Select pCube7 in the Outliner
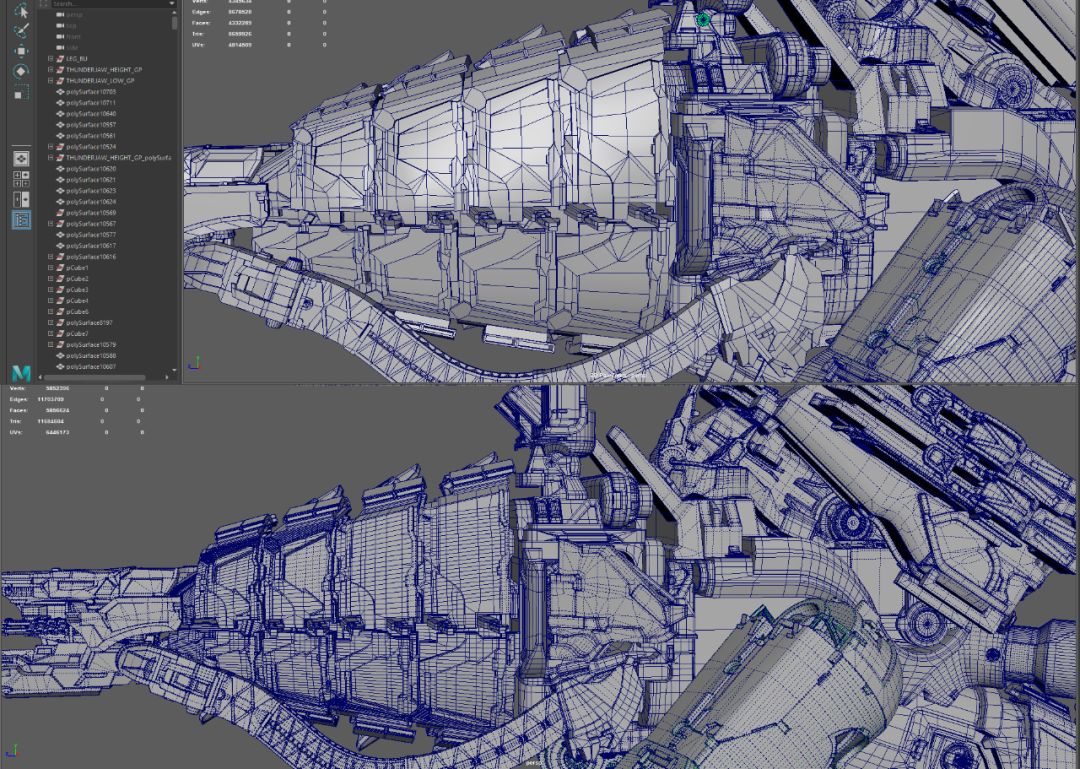The image size is (1080, 769). [78, 334]
